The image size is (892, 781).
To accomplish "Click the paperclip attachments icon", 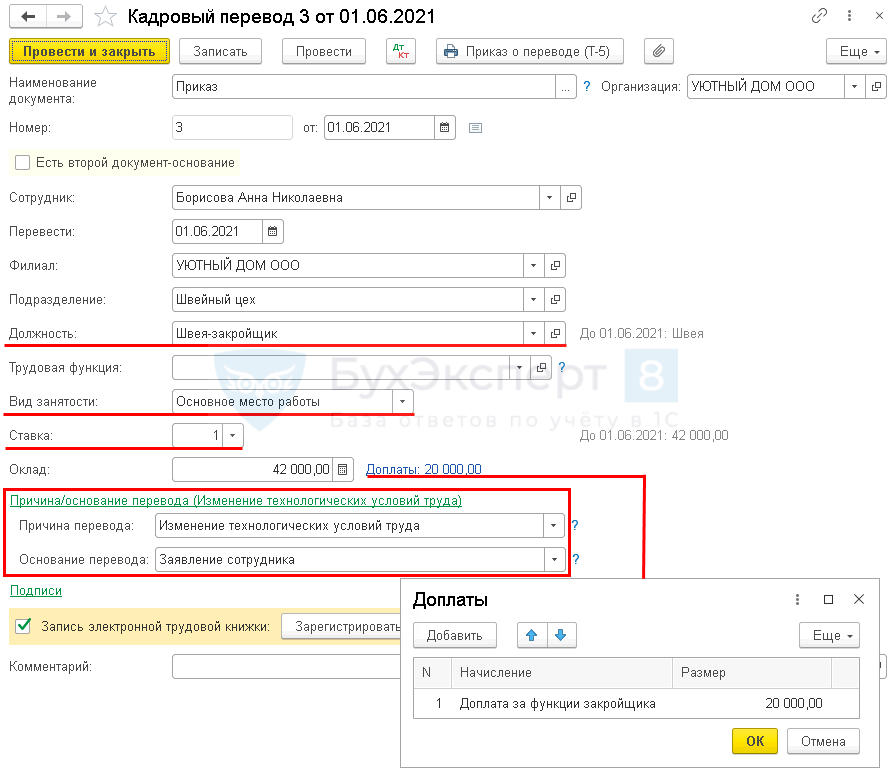I will (659, 51).
